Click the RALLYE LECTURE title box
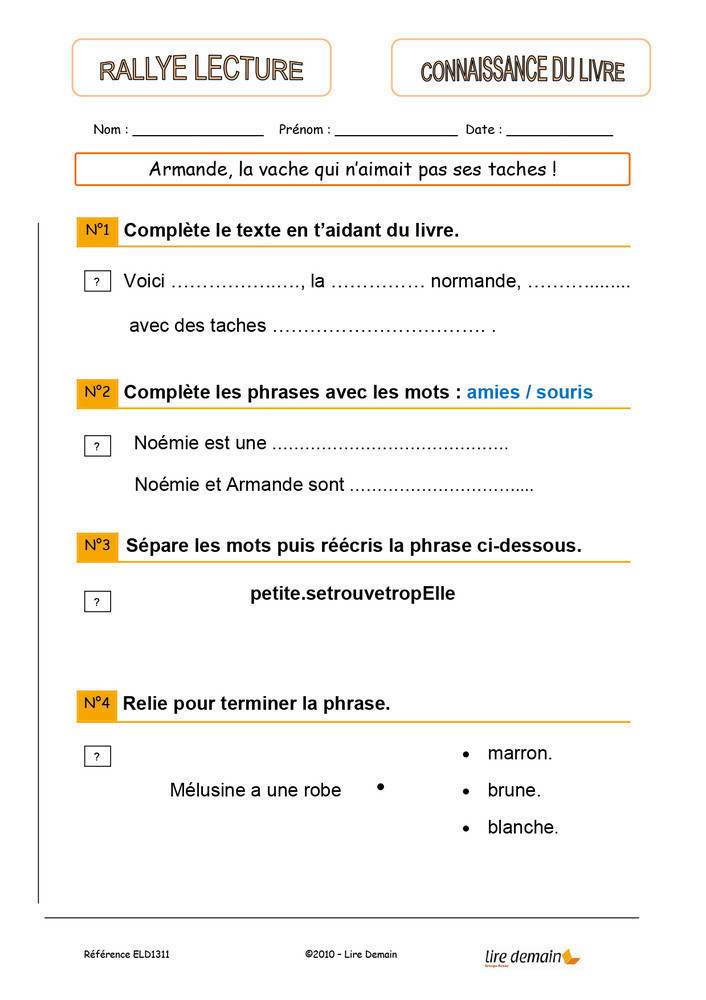Image resolution: width=706 pixels, height=1000 pixels. (x=201, y=68)
